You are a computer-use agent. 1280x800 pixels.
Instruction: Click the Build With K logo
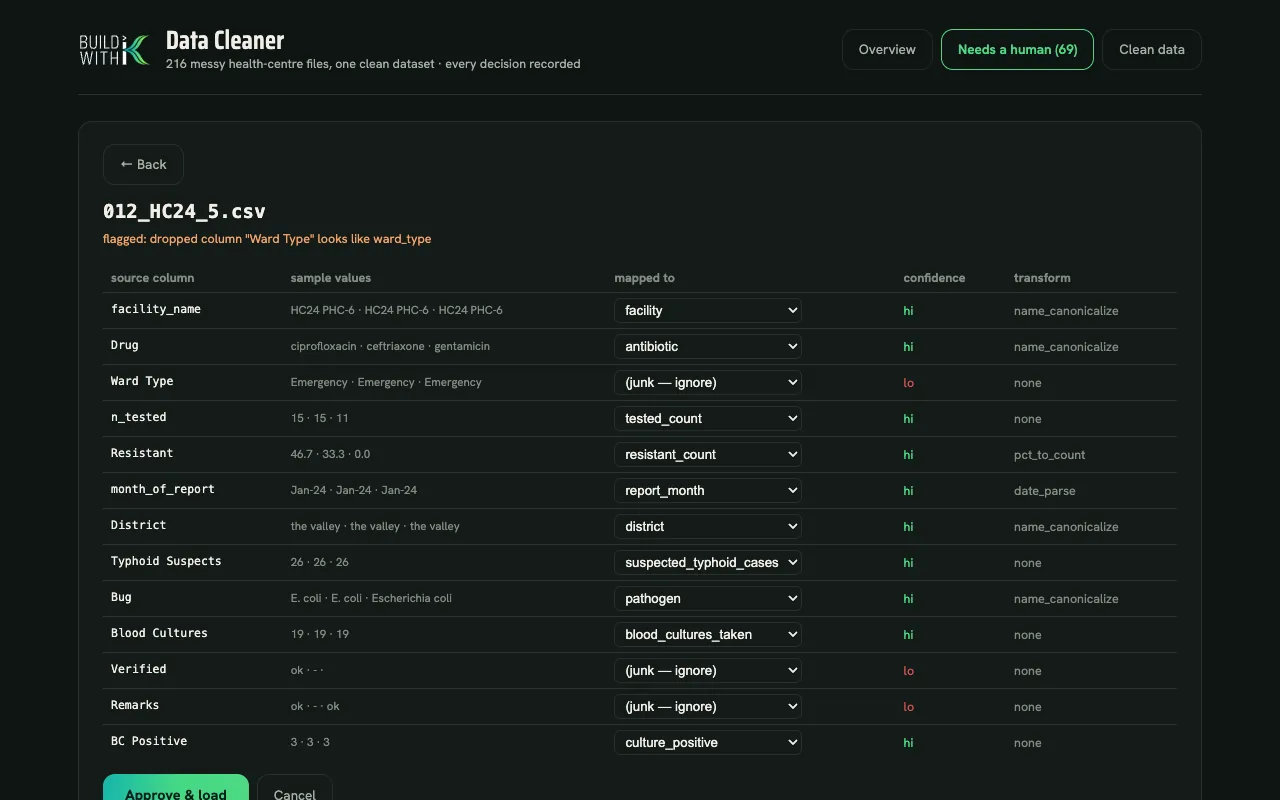point(115,49)
